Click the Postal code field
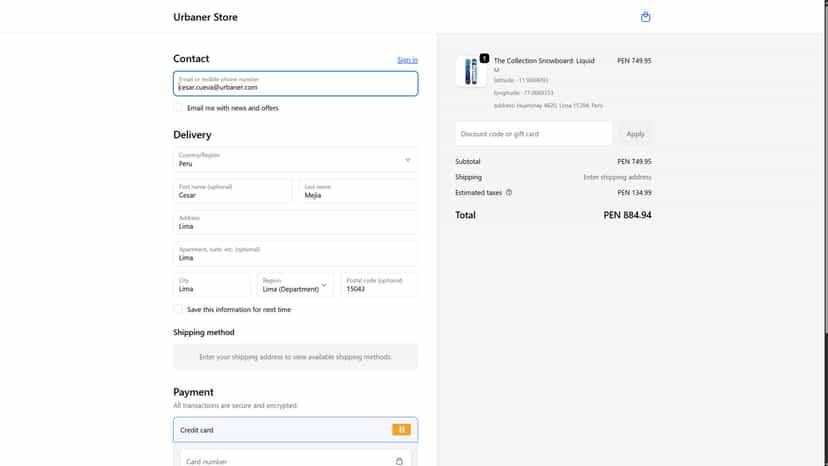 (x=379, y=285)
